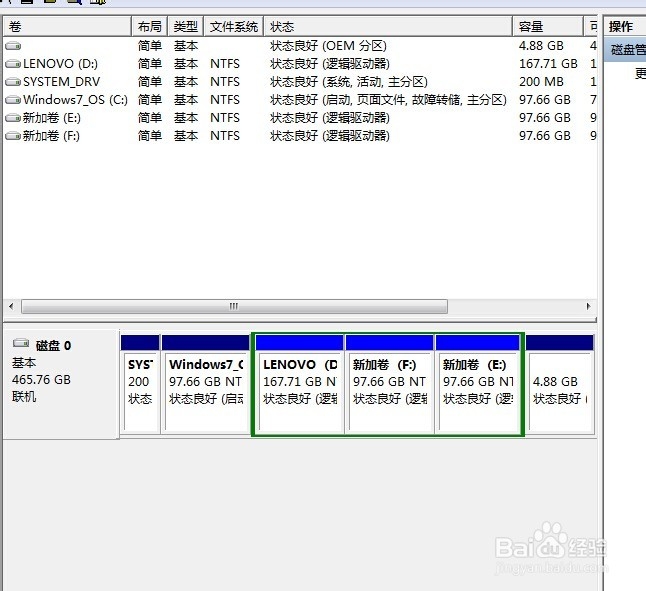Select the SYS 200 partition block on disk 0

point(140,384)
